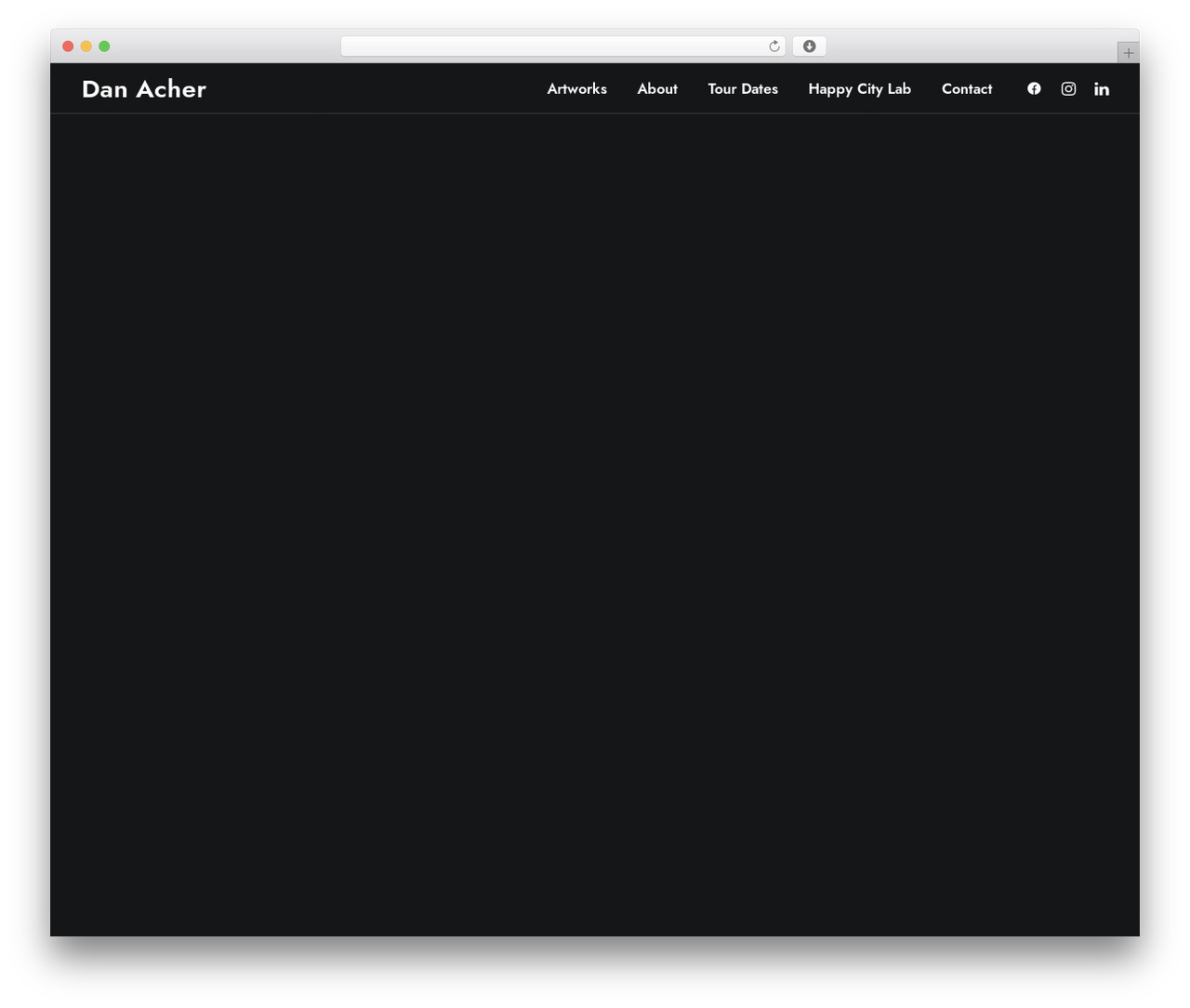This screenshot has height=1008, width=1190.
Task: Open the Tour Dates page
Action: [x=743, y=88]
